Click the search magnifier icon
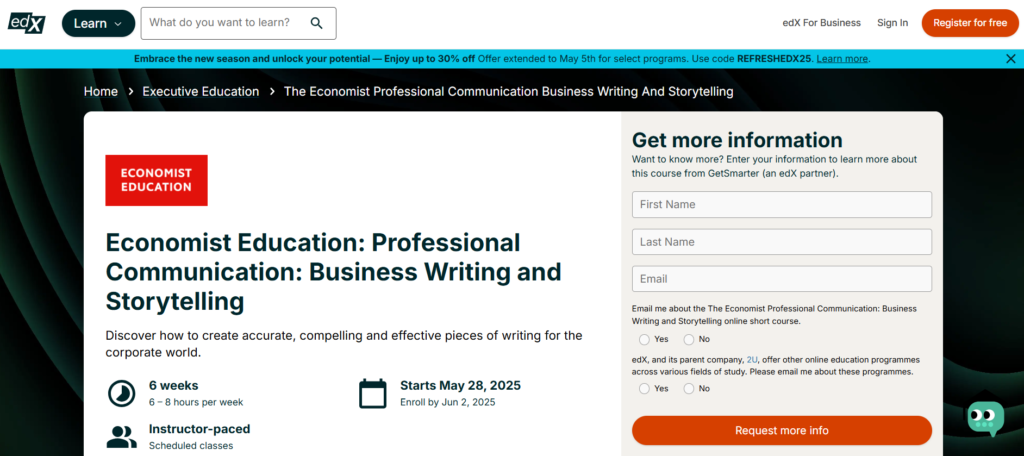Viewport: 1024px width, 456px height. click(317, 23)
